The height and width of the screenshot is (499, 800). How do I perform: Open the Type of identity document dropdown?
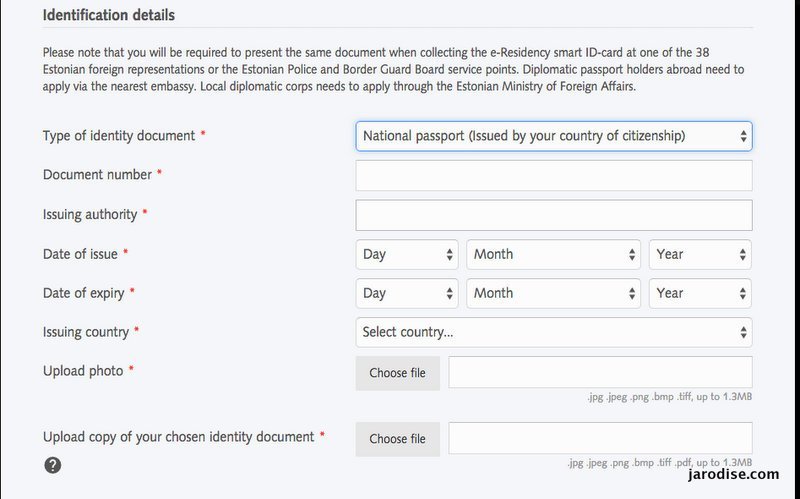coord(554,136)
